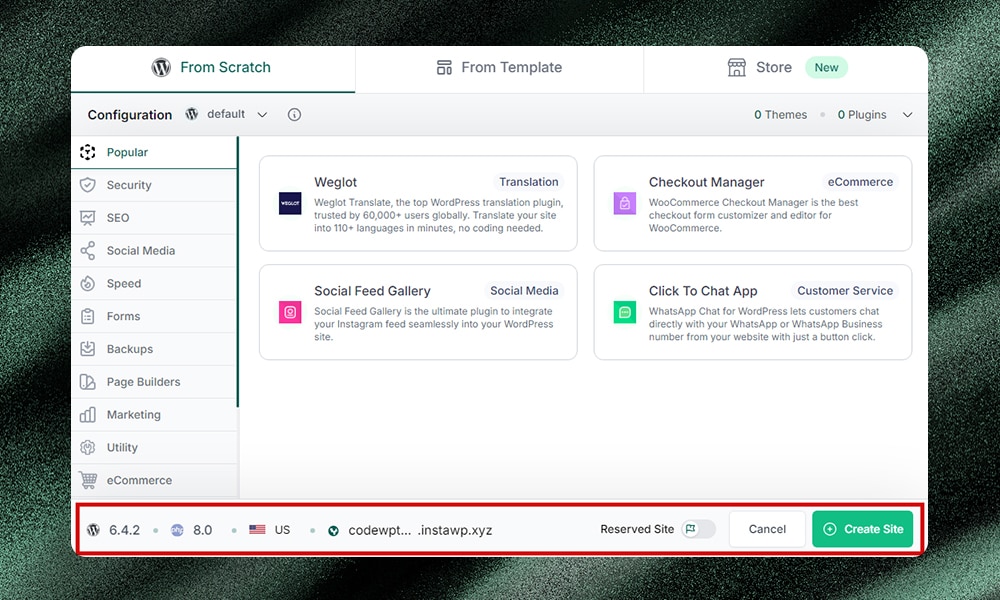The width and height of the screenshot is (1000, 600).
Task: Switch to the From Template tab
Action: coord(499,68)
